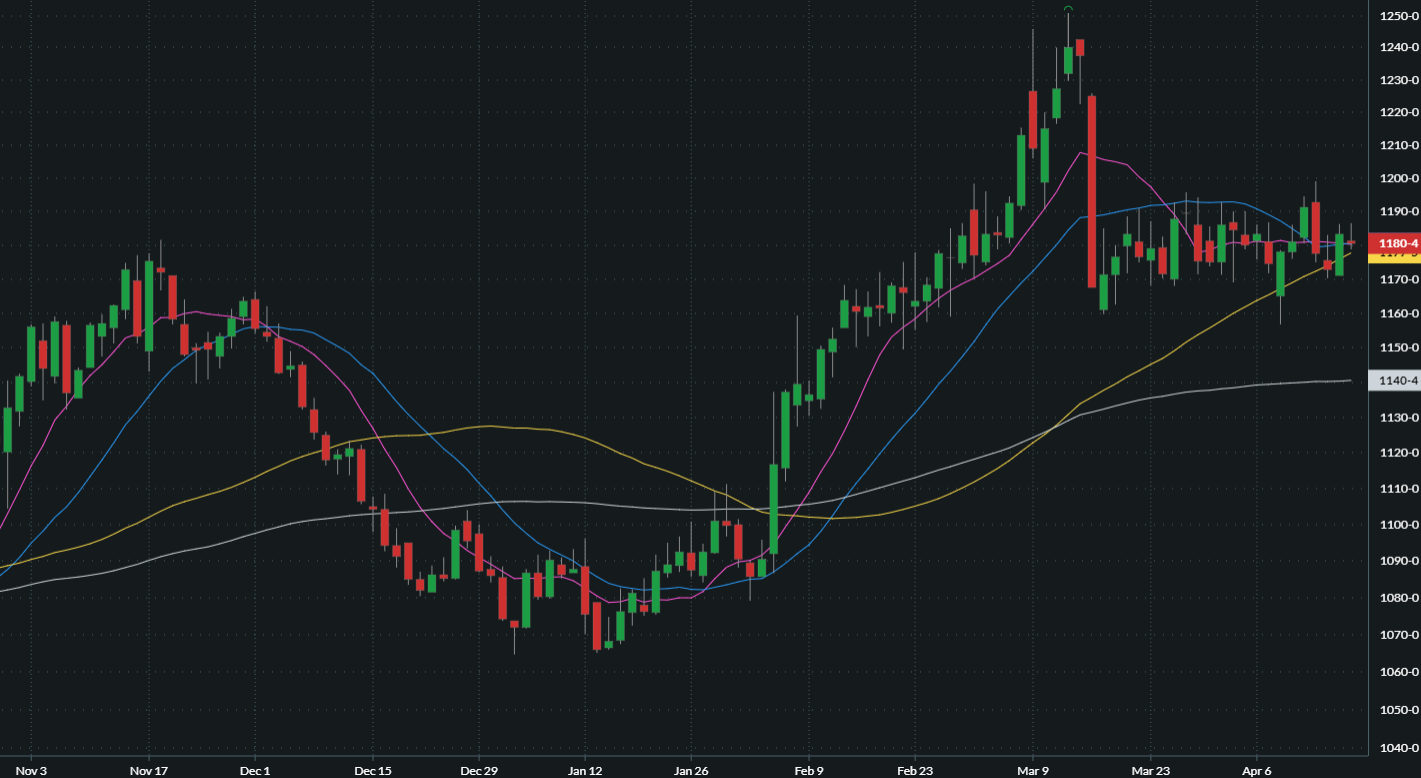Click the gray moving average line near Feb 9
Viewport: 1421px width, 778px height.
pos(808,505)
